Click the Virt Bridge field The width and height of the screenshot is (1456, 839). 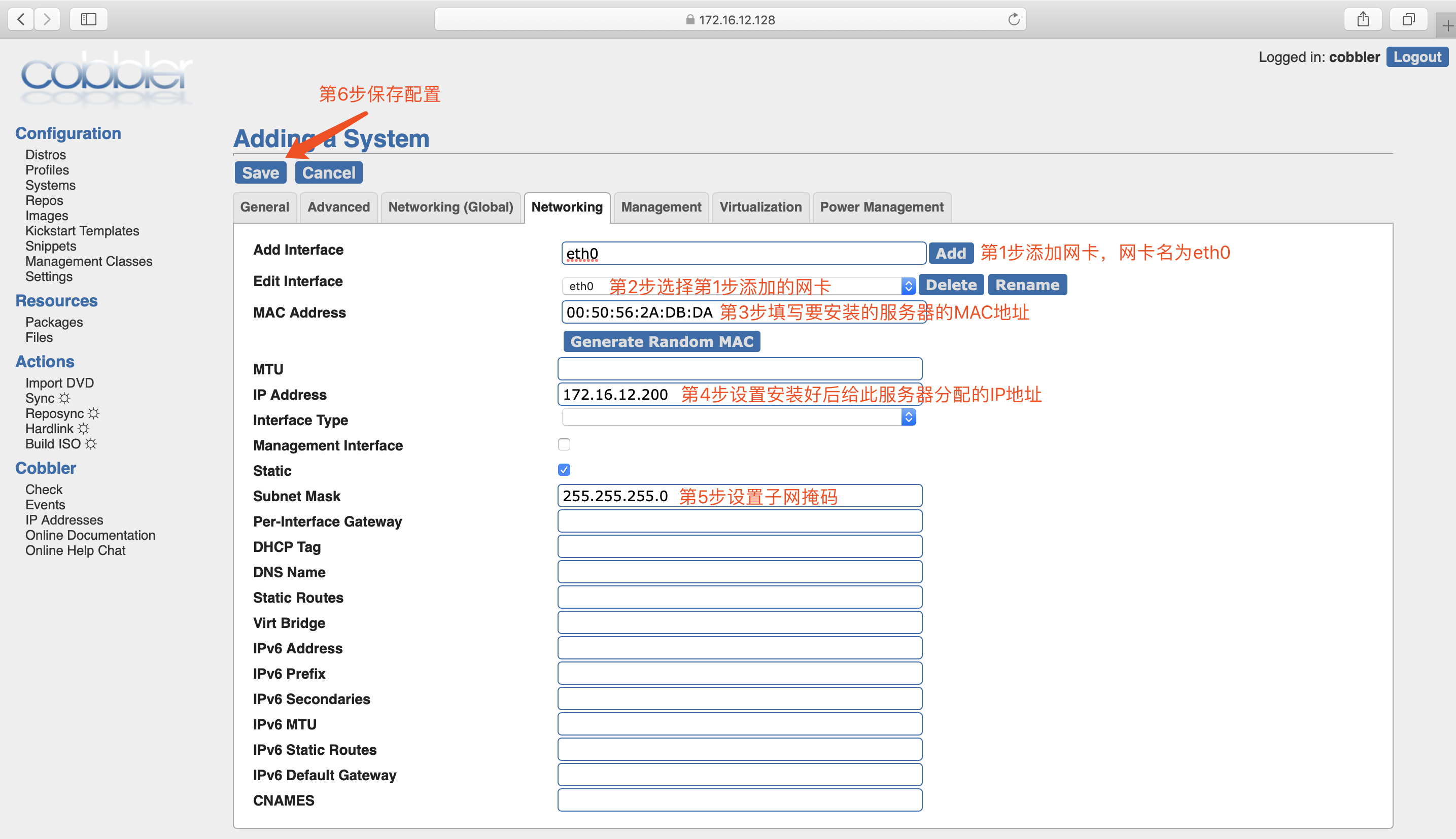(740, 622)
